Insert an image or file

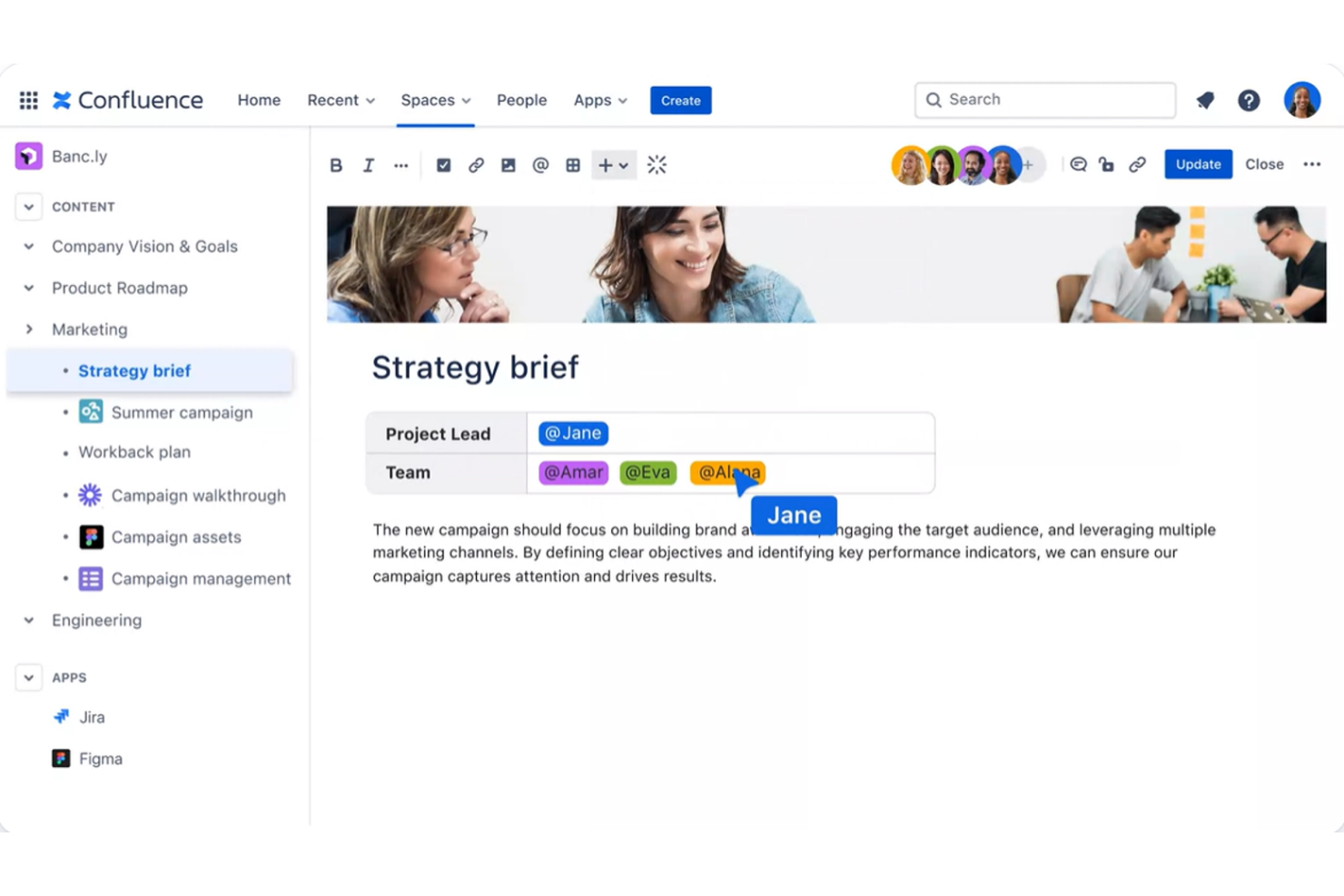tap(509, 165)
